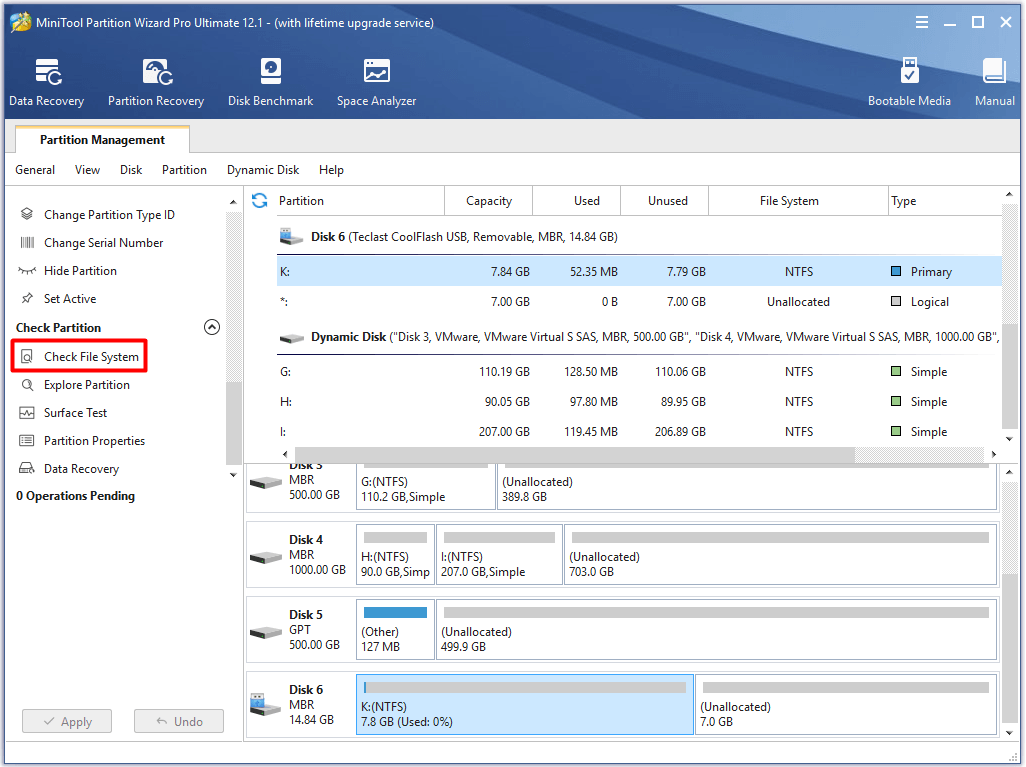Open the hamburger menu in the title bar

(x=921, y=22)
